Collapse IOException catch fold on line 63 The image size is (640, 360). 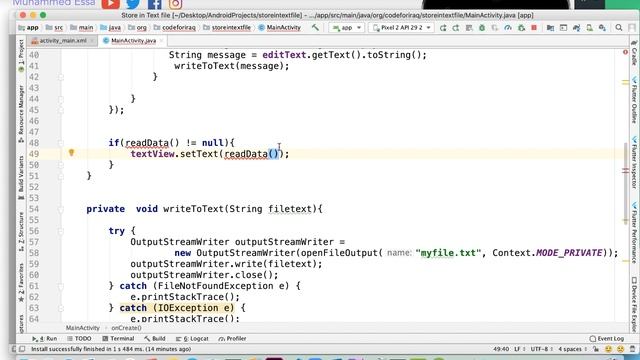pyautogui.click(x=61, y=309)
